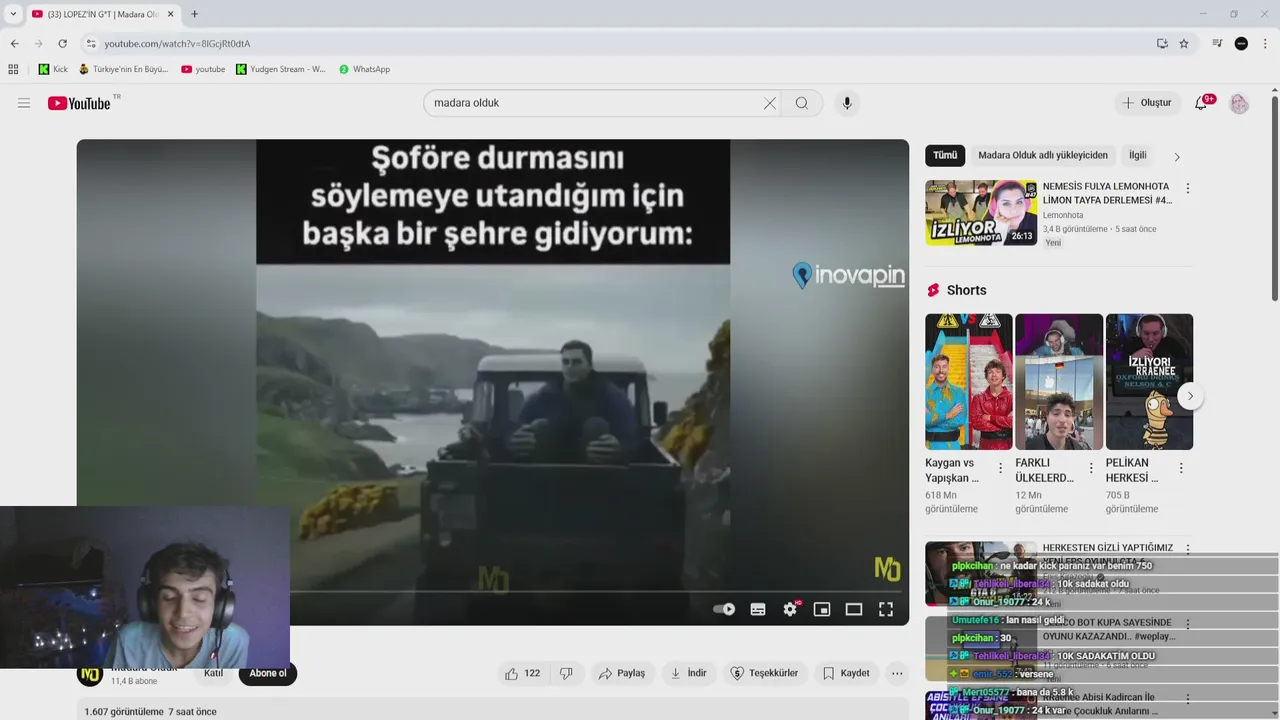Open the YouTube hamburger guide menu
Image resolution: width=1280 pixels, height=720 pixels.
point(24,103)
